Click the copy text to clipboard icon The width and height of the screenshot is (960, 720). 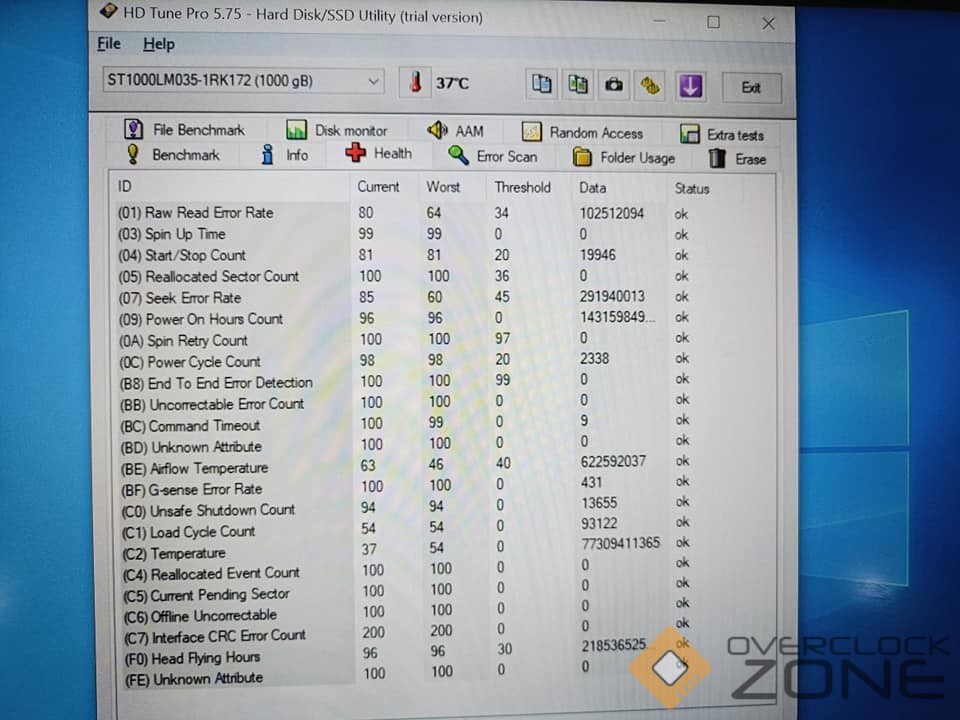tap(541, 84)
